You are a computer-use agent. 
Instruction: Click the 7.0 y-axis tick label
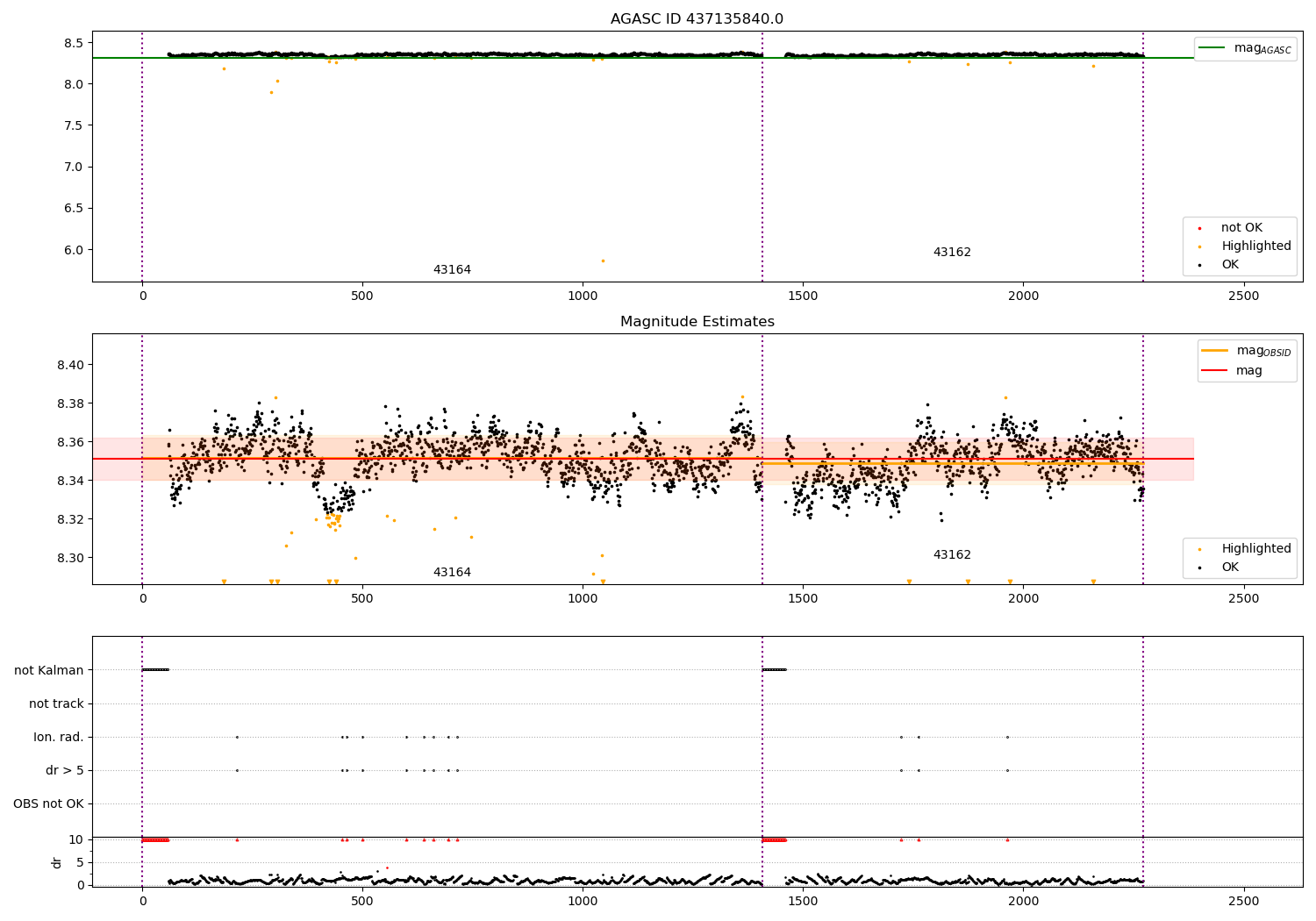pos(74,167)
